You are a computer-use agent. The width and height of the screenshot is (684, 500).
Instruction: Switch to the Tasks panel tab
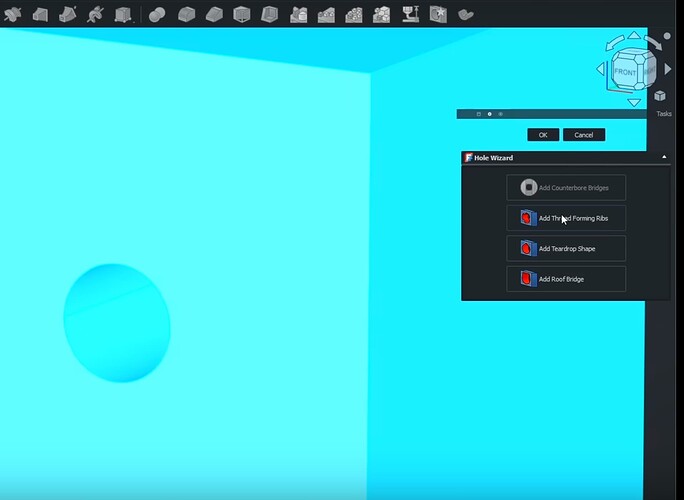pos(663,114)
